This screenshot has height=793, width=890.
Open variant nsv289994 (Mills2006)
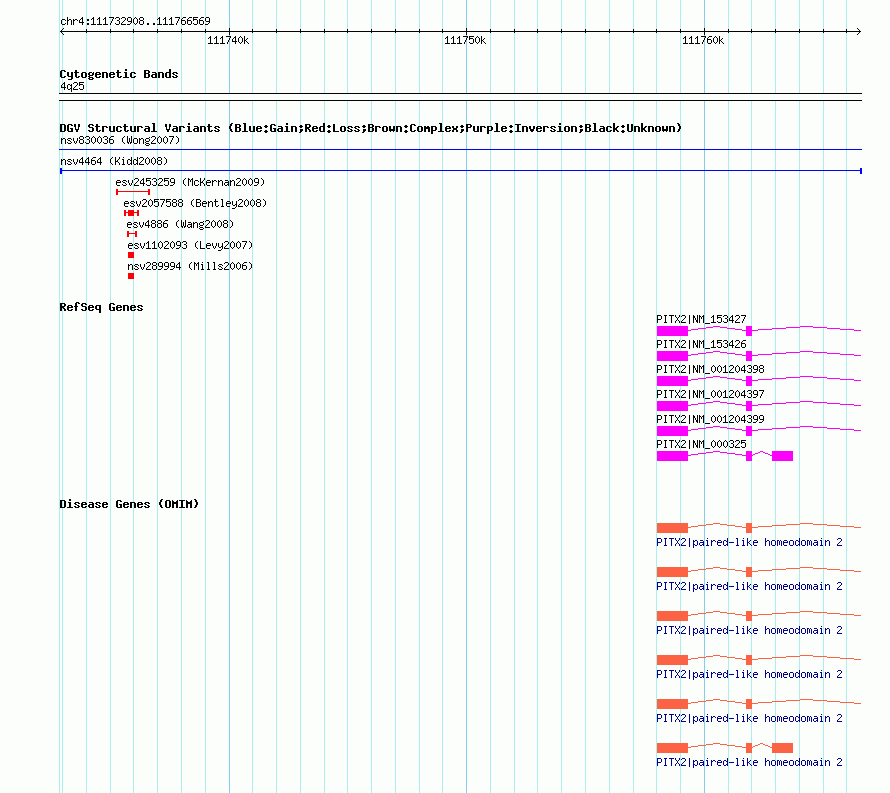click(x=190, y=266)
